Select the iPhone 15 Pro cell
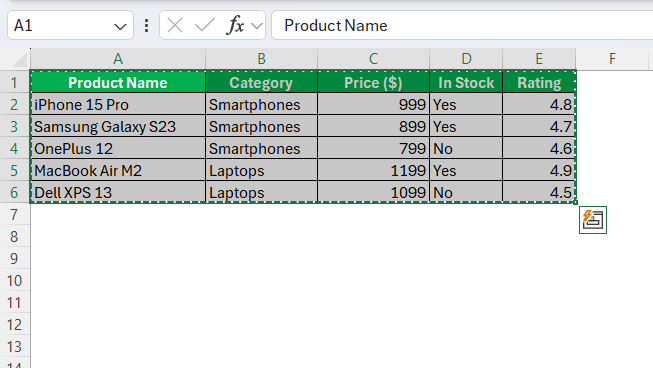This screenshot has width=653, height=368. click(118, 104)
